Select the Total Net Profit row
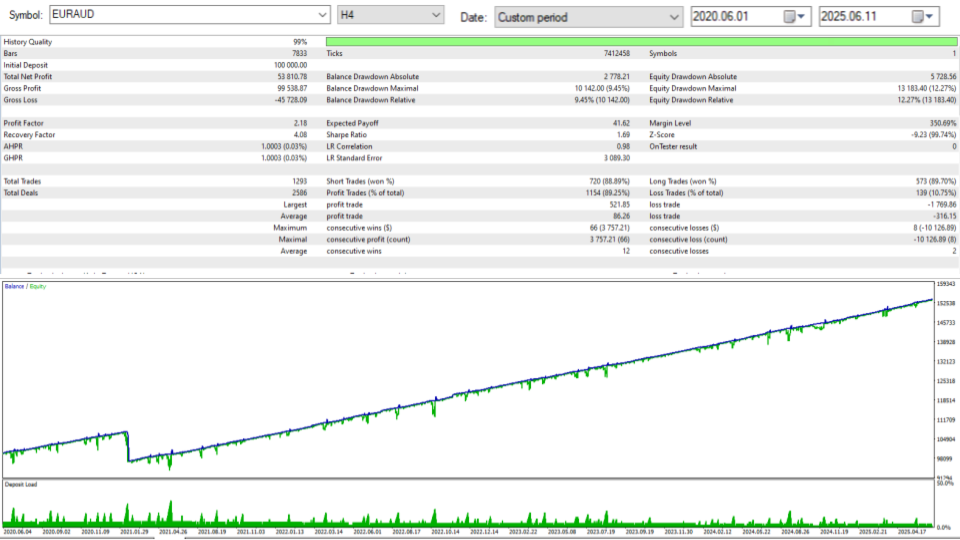 click(156, 77)
